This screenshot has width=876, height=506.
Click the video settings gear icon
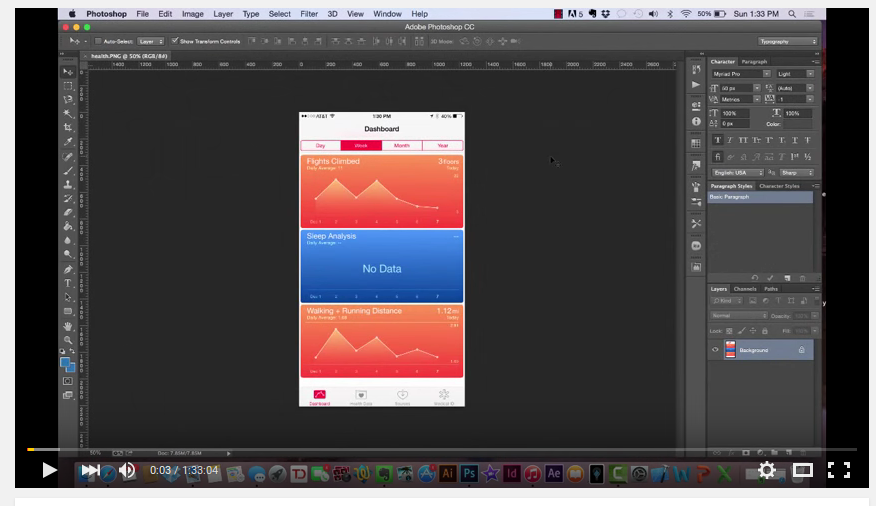coord(767,470)
